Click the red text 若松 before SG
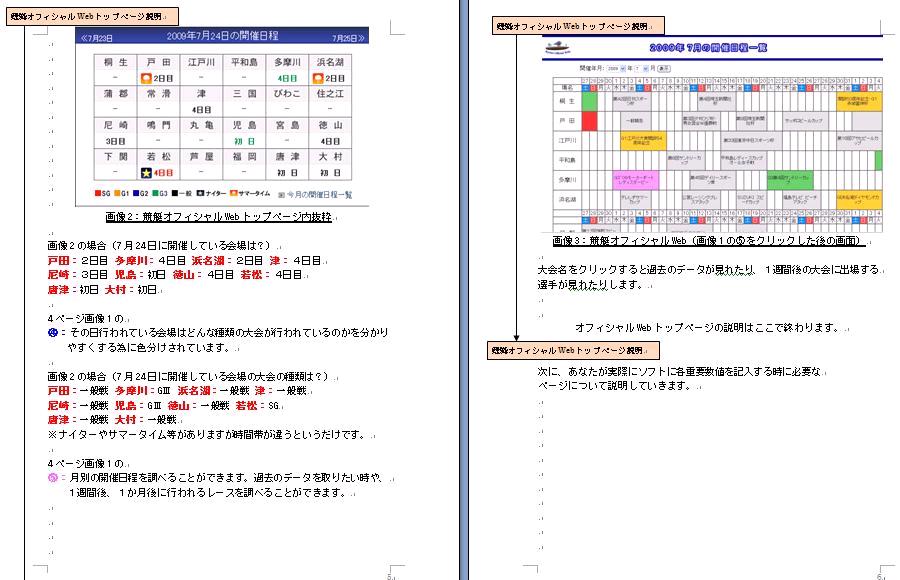This screenshot has height=580, width=900. tap(247, 405)
